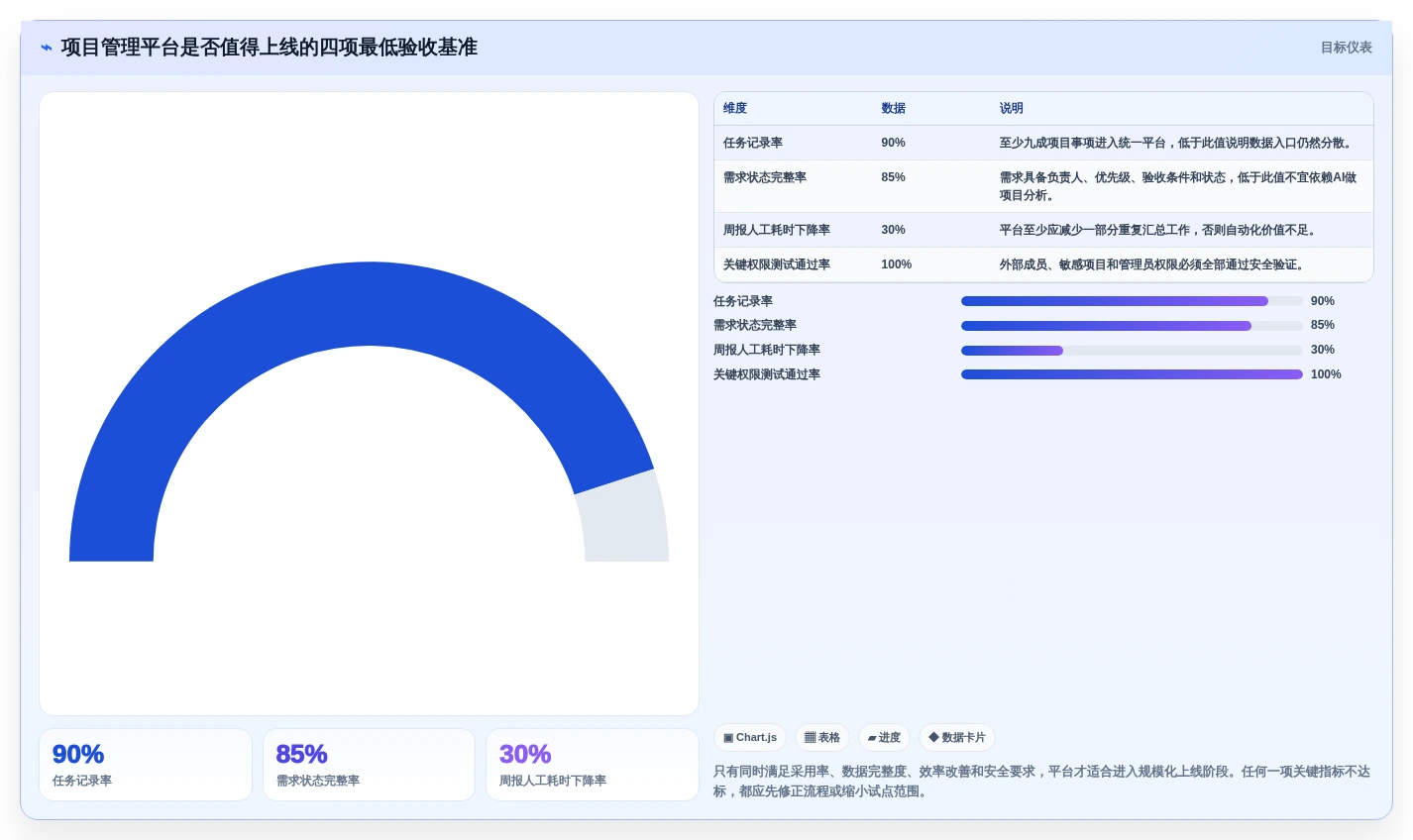Click the lightning icon beside the dashboard title
The height and width of the screenshot is (840, 1413).
pos(47,48)
